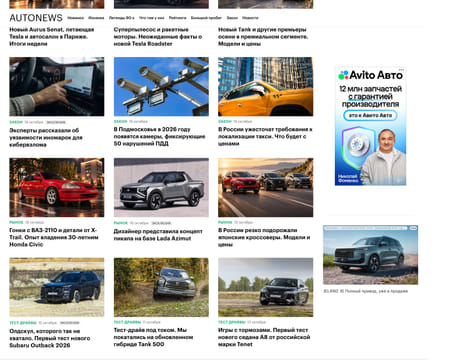Open headline about taxi localization requirements
Screen dimensions: 463x360
pyautogui.click(x=265, y=136)
